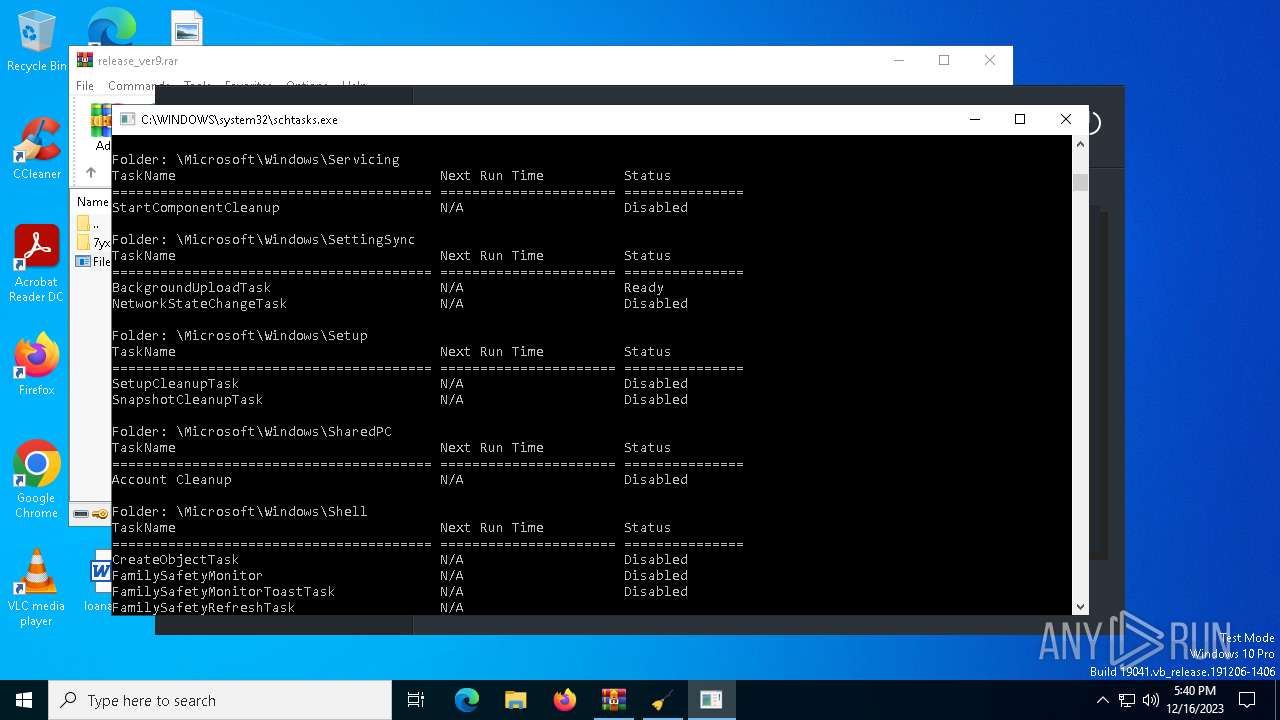This screenshot has height=720, width=1280.
Task: Open the broom app icon on the taskbar
Action: 662,700
